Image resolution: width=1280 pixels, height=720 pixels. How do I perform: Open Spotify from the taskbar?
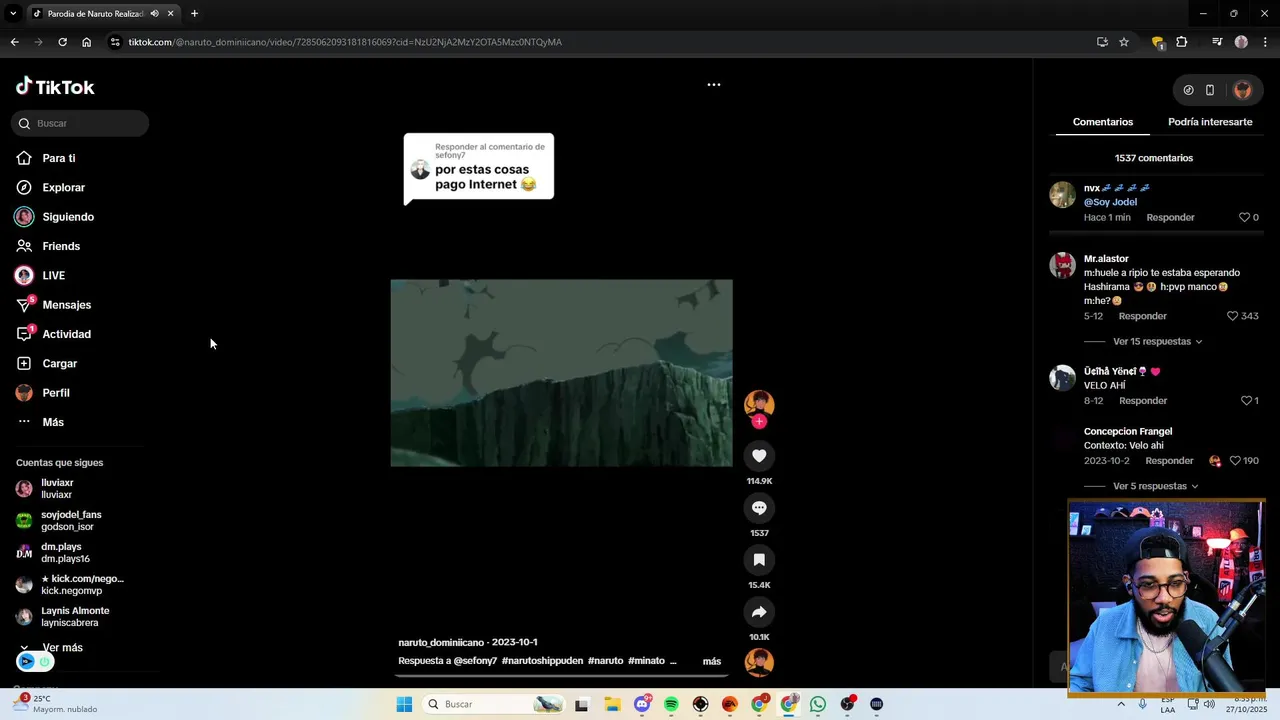pyautogui.click(x=671, y=704)
